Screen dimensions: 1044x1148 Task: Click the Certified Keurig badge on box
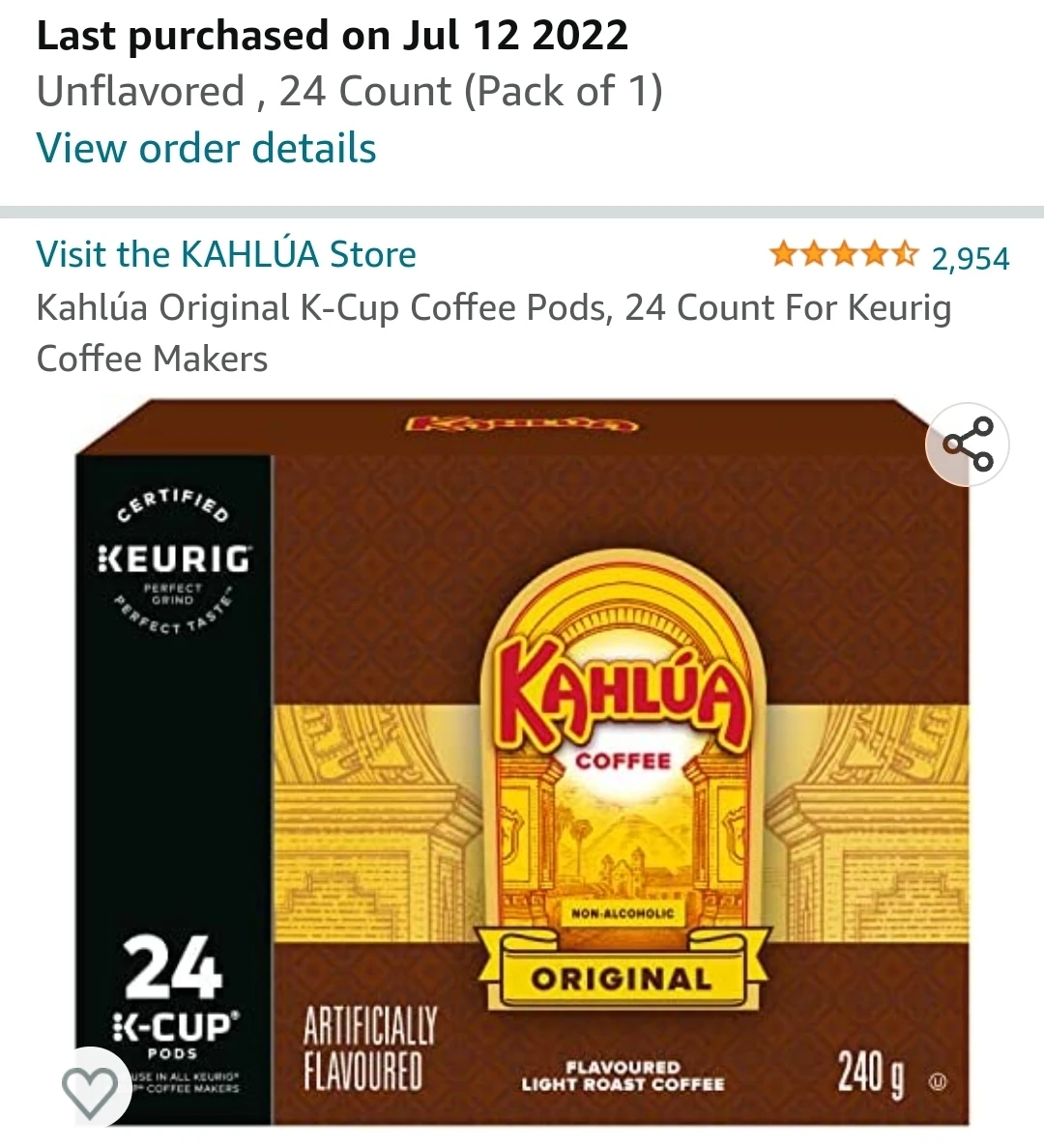click(x=174, y=560)
